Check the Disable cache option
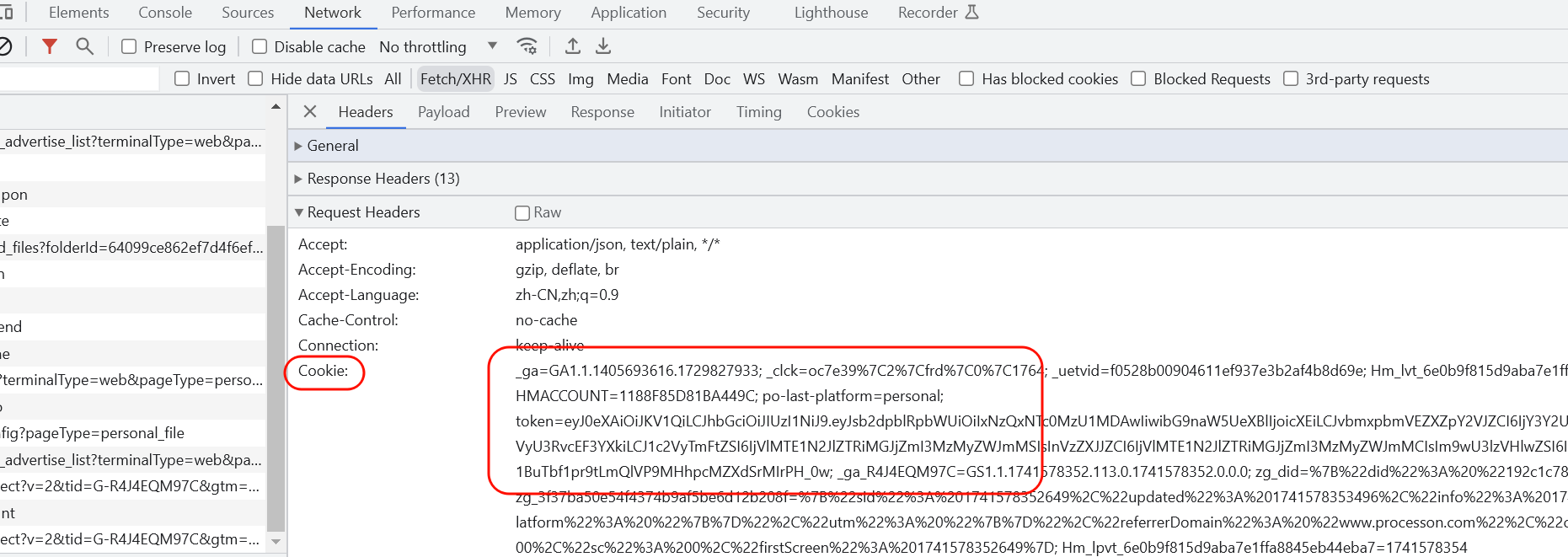The image size is (1568, 557). coord(260,47)
